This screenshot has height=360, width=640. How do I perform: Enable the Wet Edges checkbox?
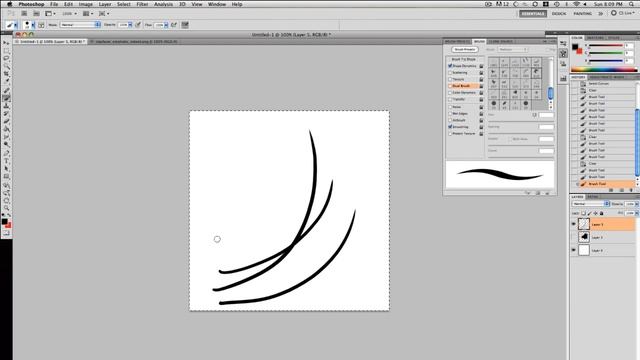(450, 113)
